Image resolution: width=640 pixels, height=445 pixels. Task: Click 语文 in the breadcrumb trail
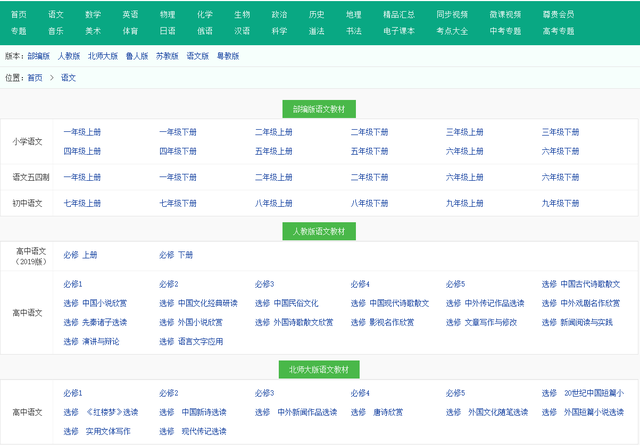coord(68,78)
